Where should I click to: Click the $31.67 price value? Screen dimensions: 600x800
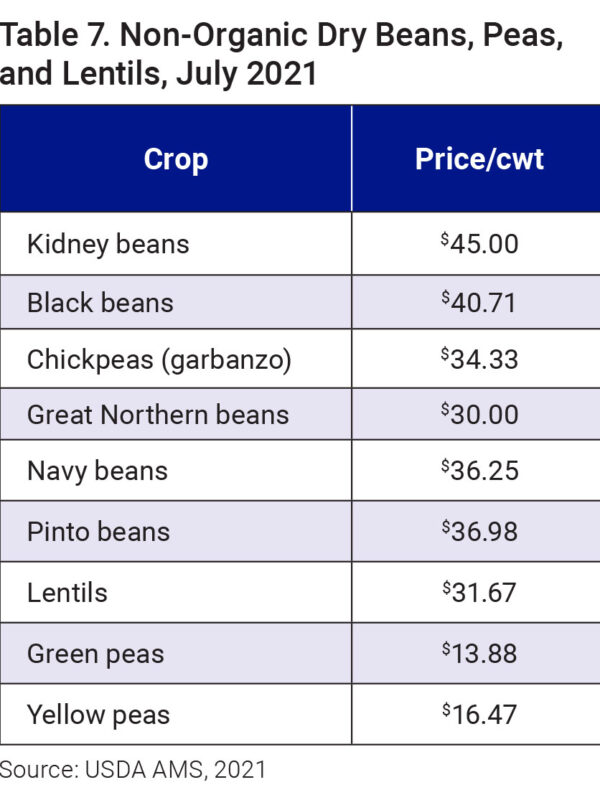[x=479, y=592]
